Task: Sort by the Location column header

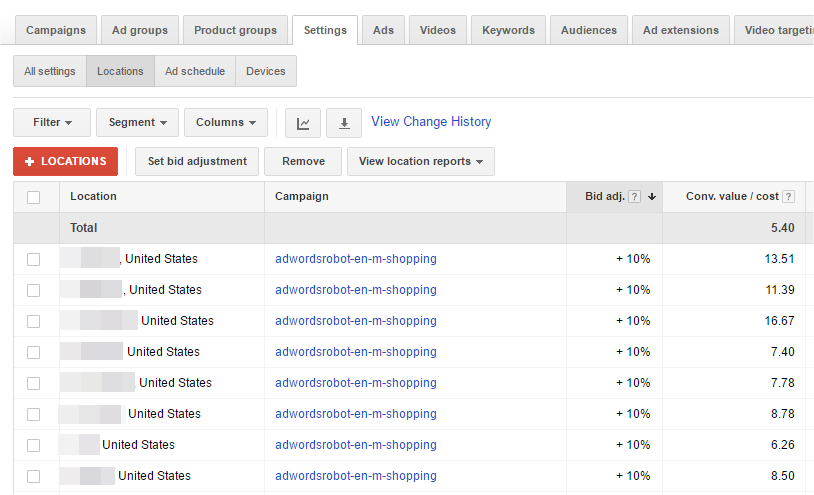Action: (x=94, y=197)
